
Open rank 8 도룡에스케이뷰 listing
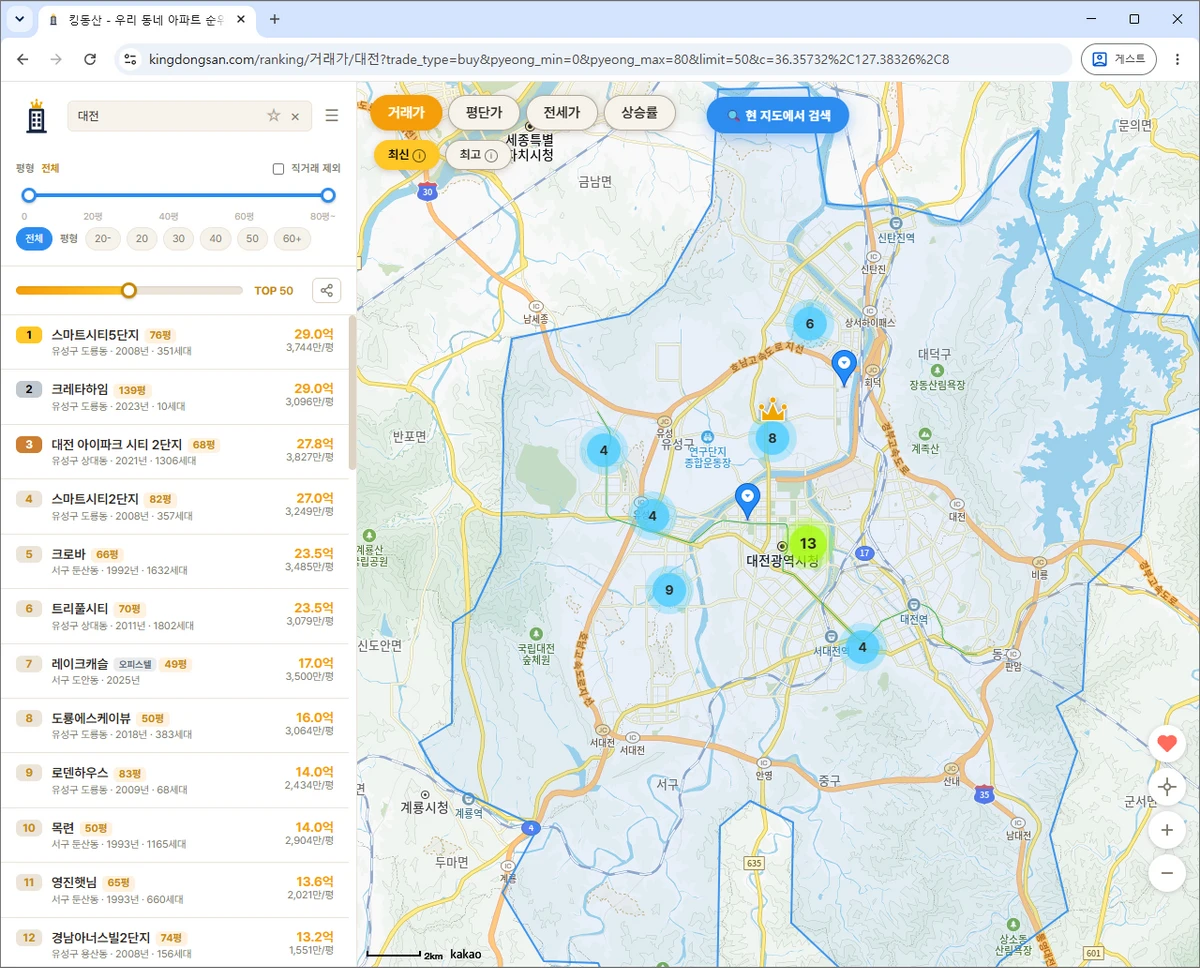coord(175,726)
